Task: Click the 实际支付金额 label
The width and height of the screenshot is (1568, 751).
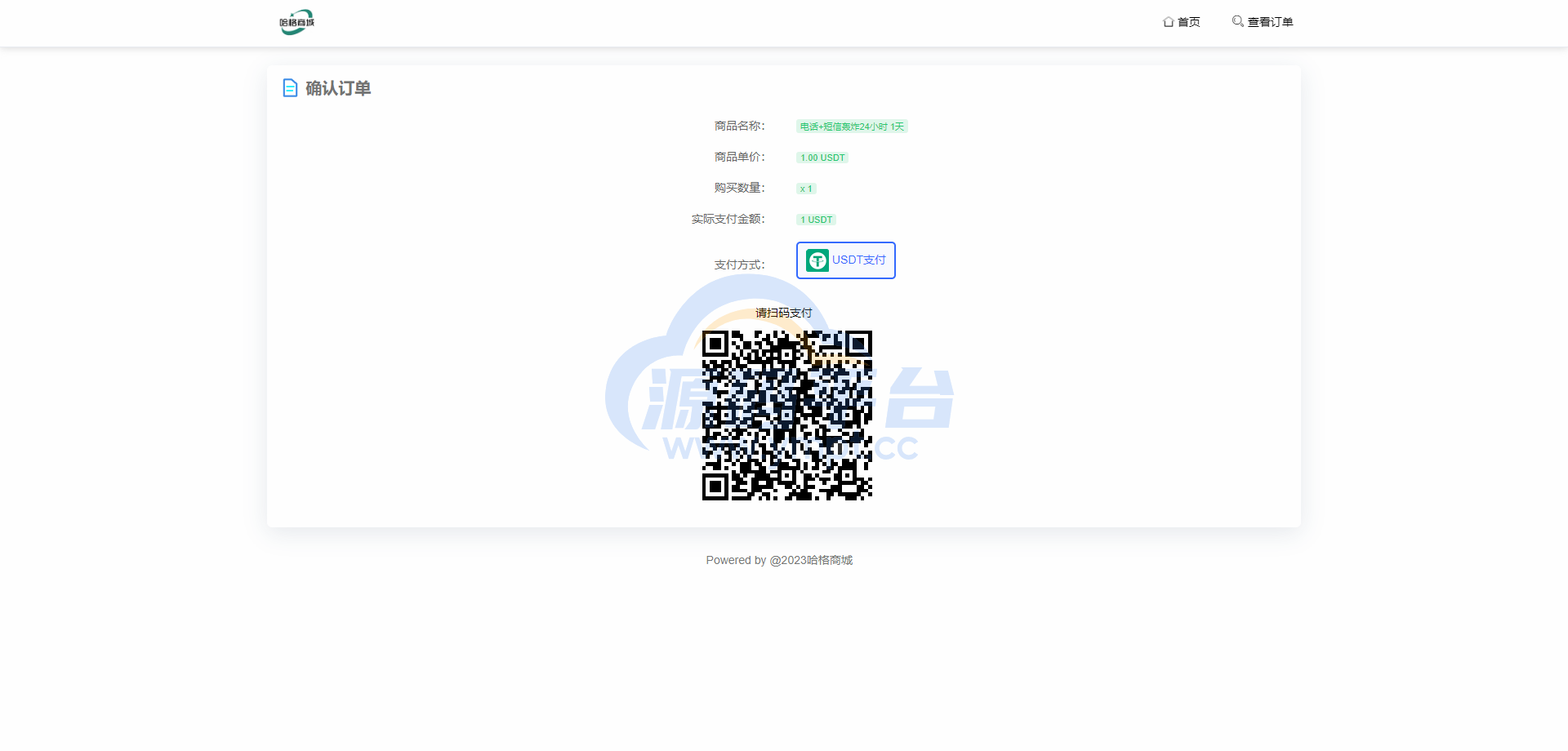Action: (728, 219)
